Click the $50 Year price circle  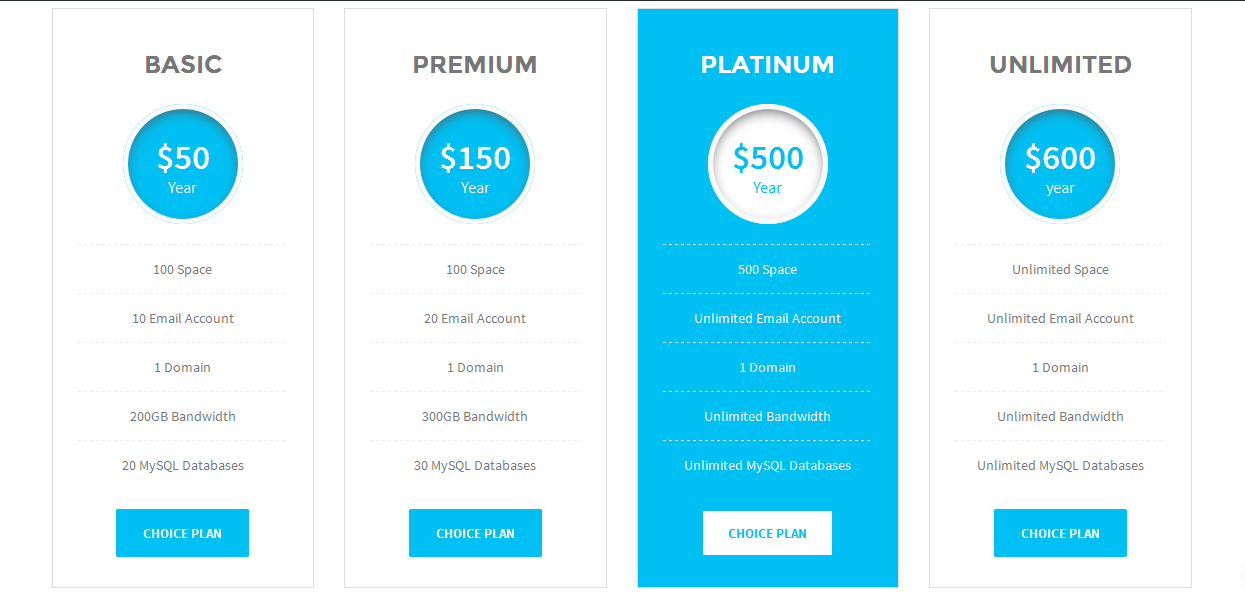[183, 165]
